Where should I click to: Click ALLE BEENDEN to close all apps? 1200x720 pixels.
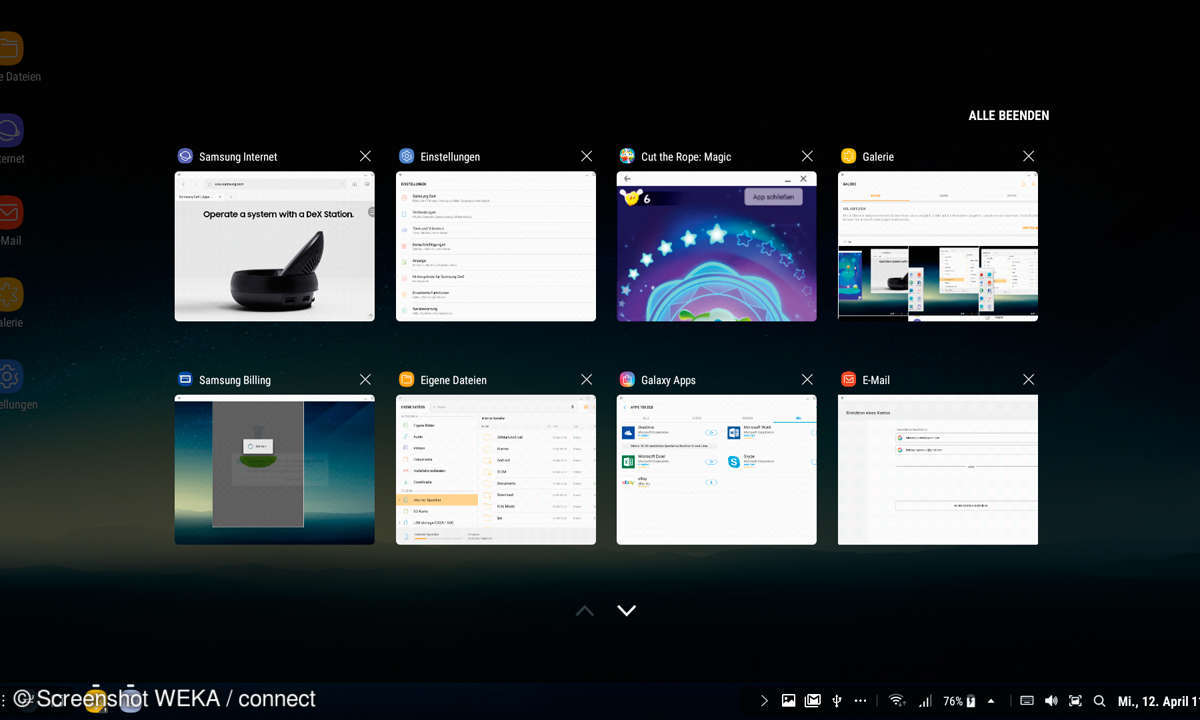click(1009, 116)
